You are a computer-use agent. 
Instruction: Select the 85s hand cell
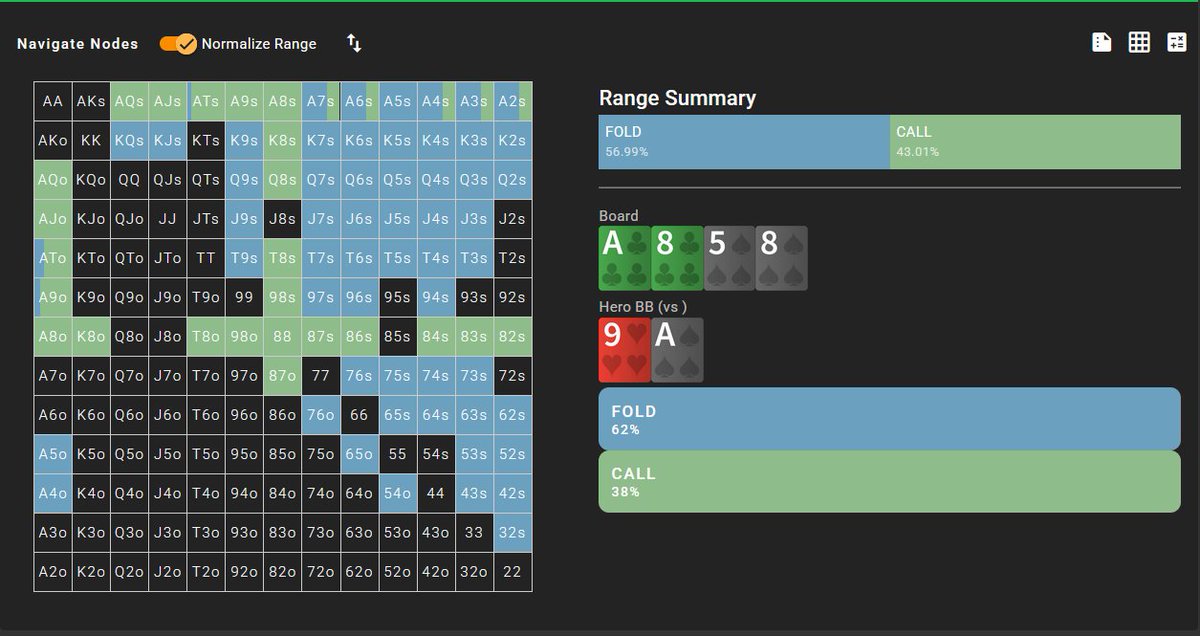coord(397,336)
